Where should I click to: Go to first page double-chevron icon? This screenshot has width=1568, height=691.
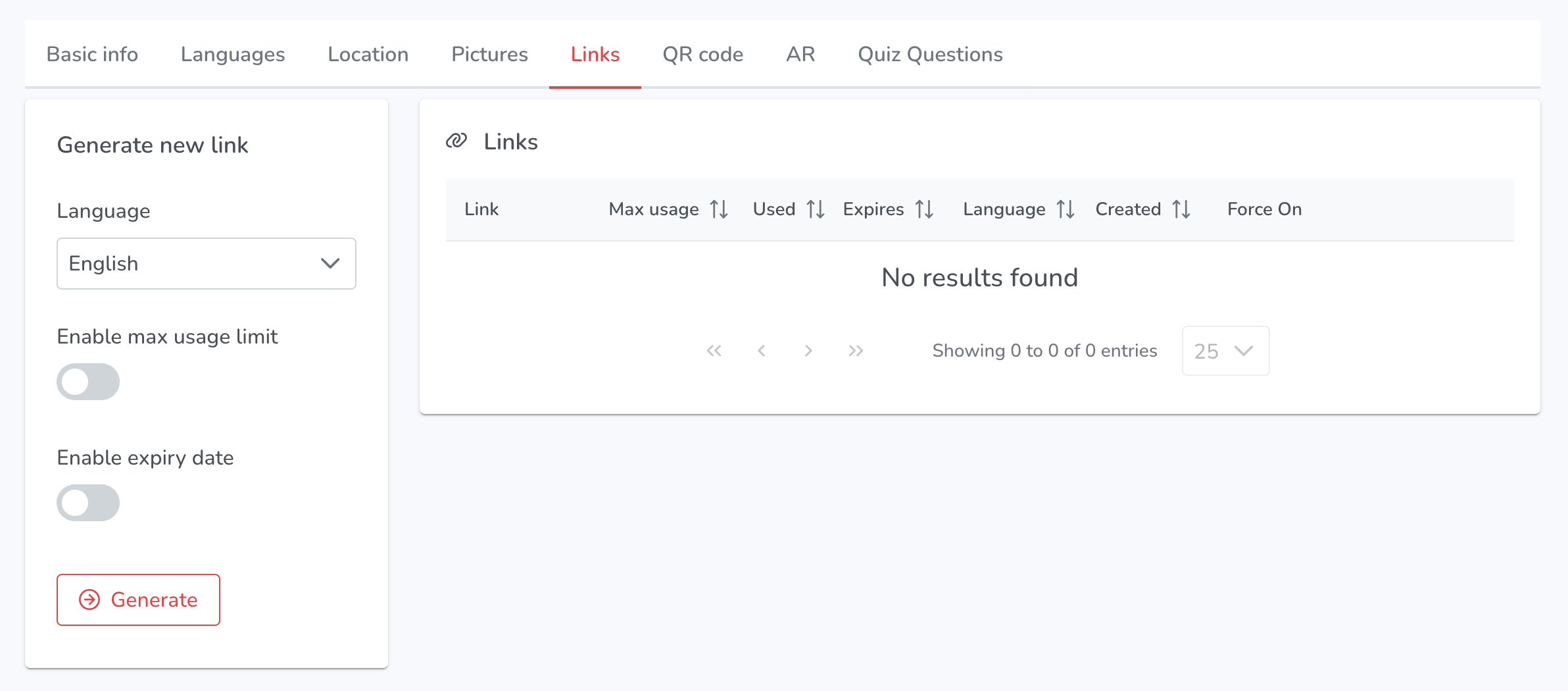coord(714,351)
